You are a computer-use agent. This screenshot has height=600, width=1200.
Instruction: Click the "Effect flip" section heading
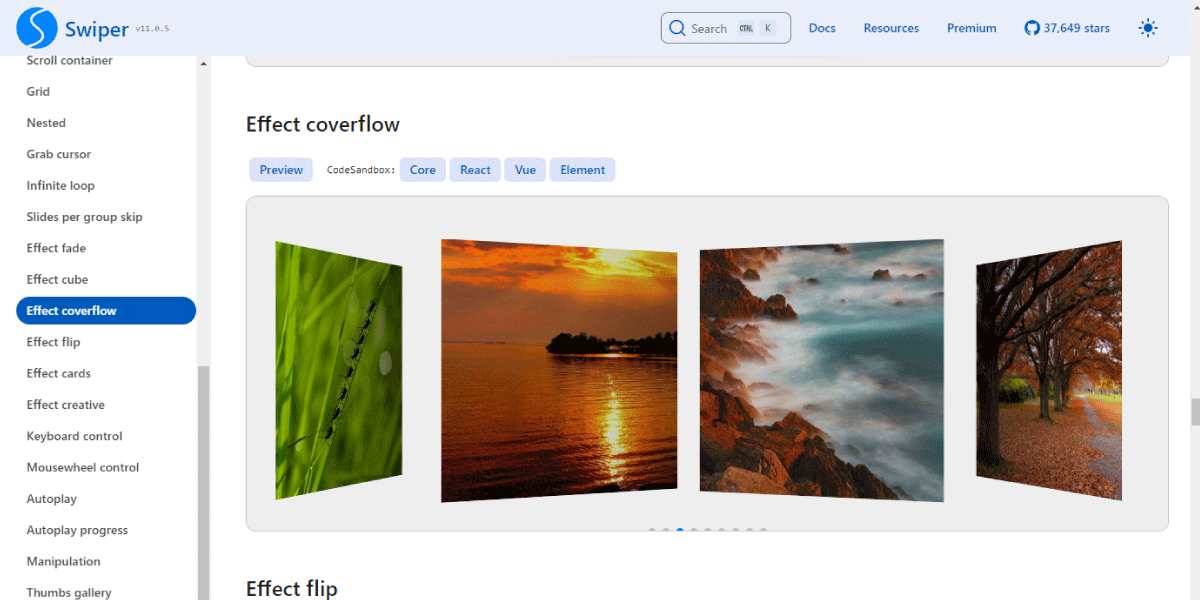pyautogui.click(x=292, y=588)
